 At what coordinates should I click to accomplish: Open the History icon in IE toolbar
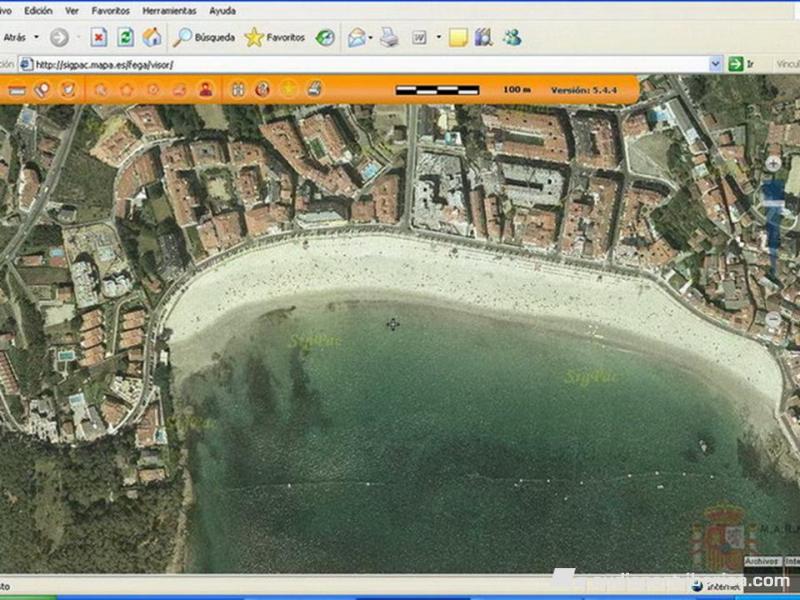click(325, 38)
